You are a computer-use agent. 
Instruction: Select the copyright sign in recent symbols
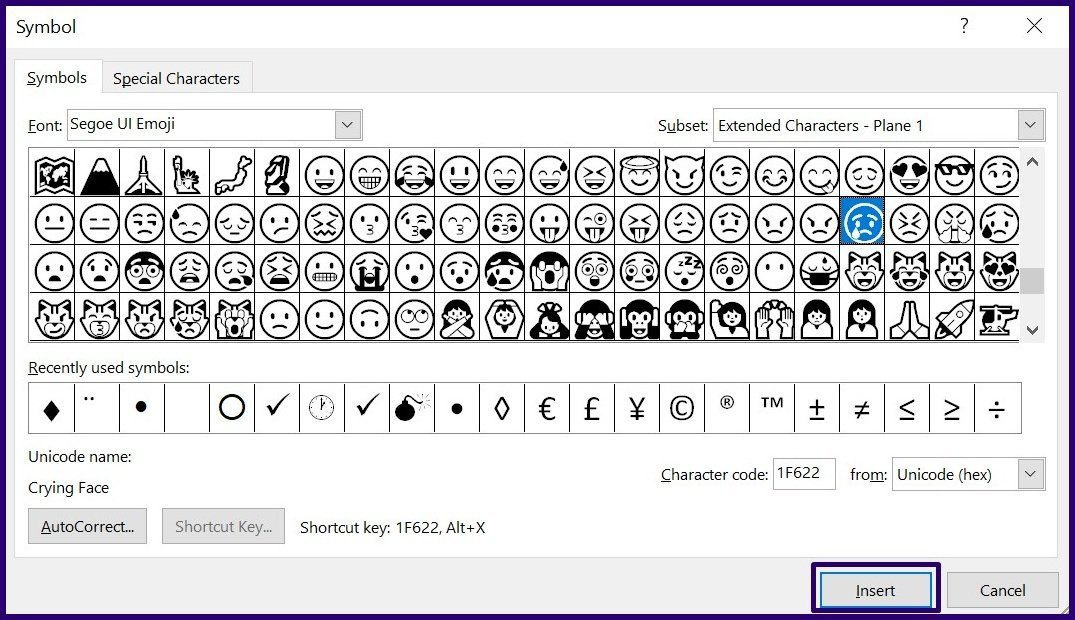(x=682, y=408)
